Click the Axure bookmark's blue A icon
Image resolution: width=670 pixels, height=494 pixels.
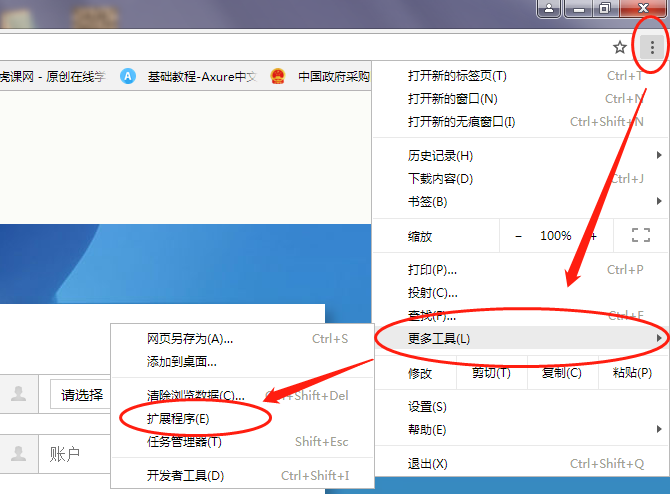(x=128, y=76)
